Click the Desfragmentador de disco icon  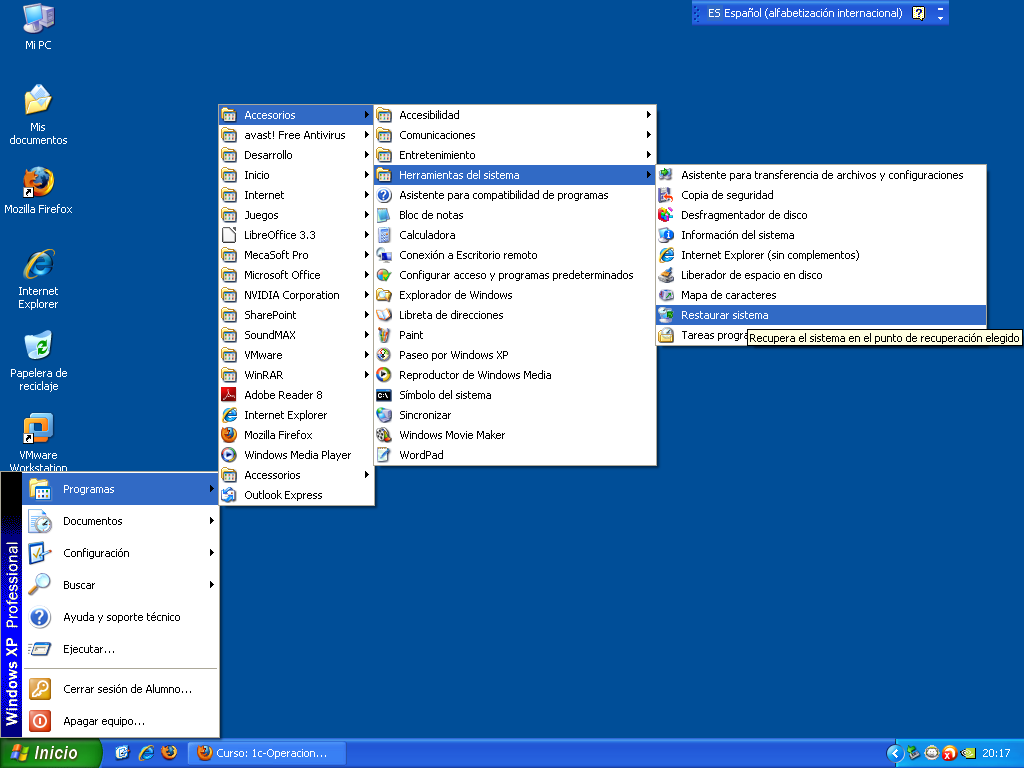click(x=665, y=215)
